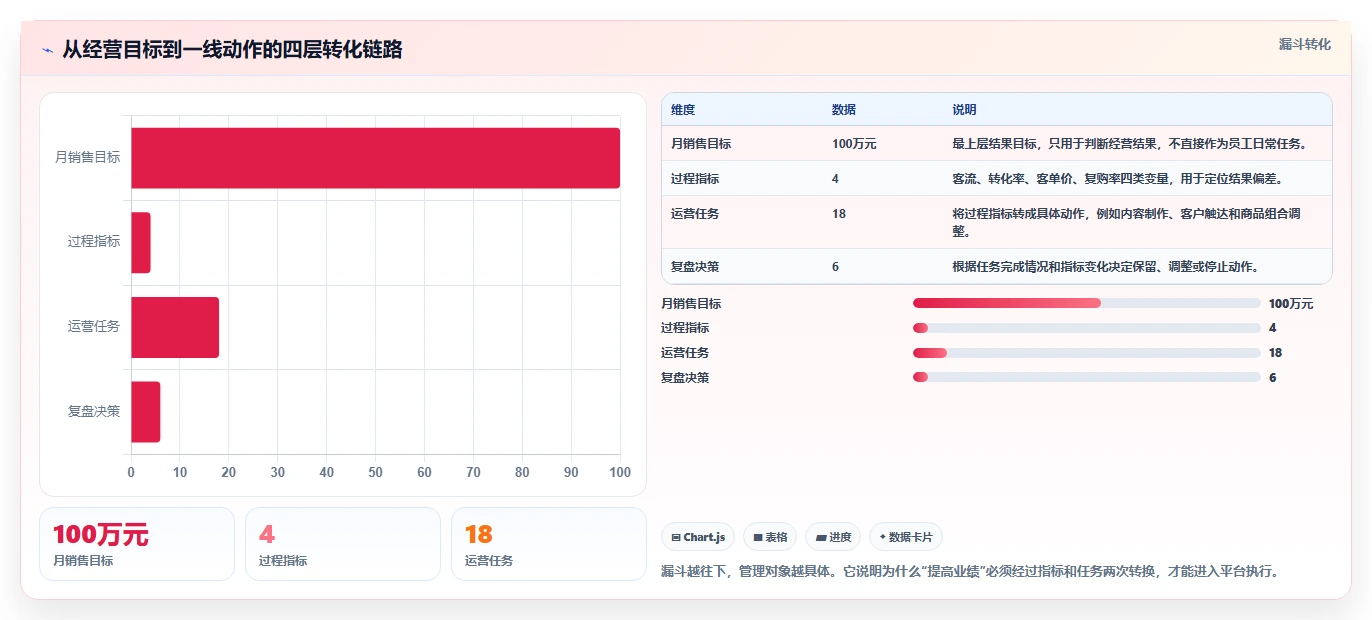Viewport: 1372px width, 620px height.
Task: Click the 过程指标 bar in the chart
Action: coord(141,242)
